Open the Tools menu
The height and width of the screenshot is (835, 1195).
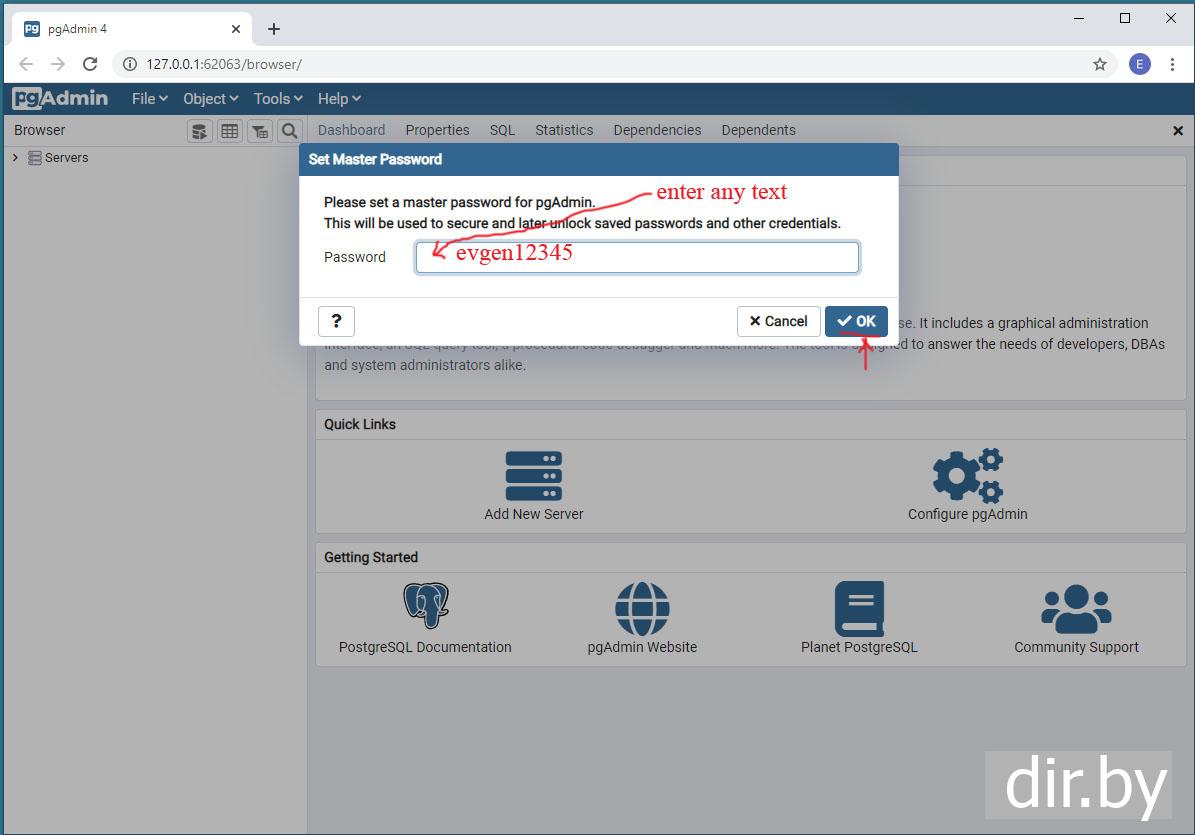tap(278, 98)
